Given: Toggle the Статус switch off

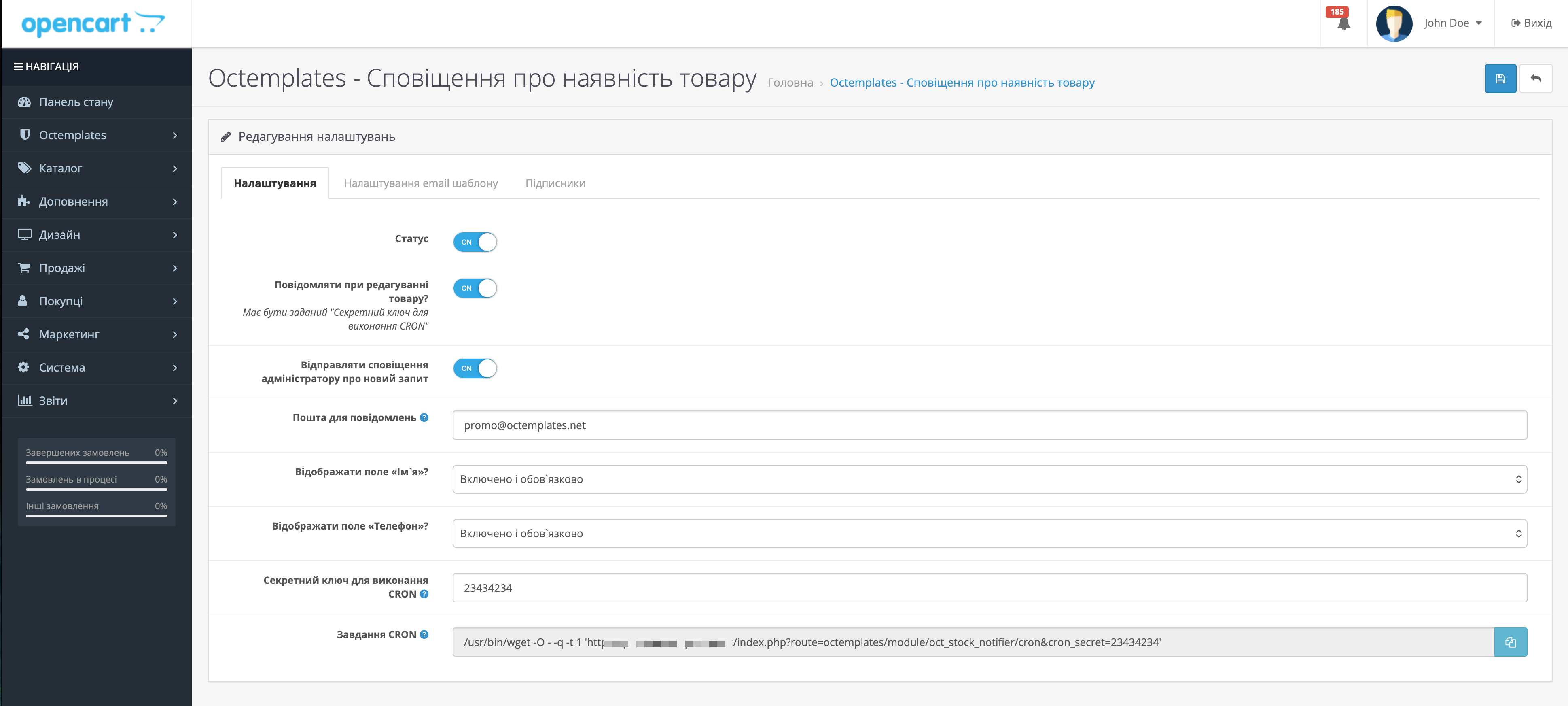Looking at the screenshot, I should [x=475, y=242].
